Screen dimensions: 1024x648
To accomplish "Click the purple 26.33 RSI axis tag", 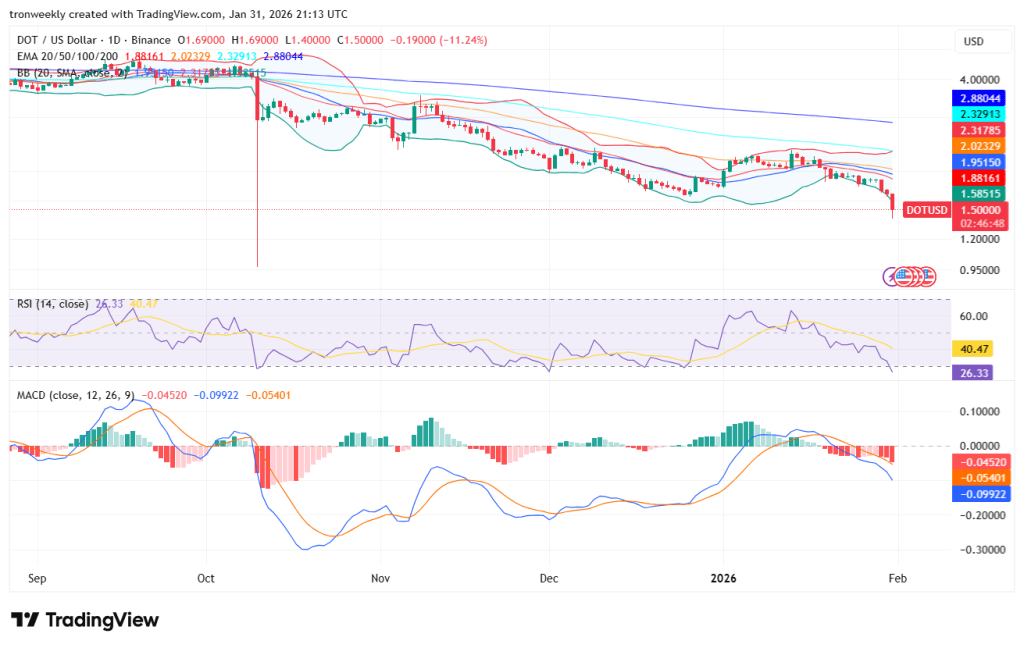I will (x=973, y=373).
